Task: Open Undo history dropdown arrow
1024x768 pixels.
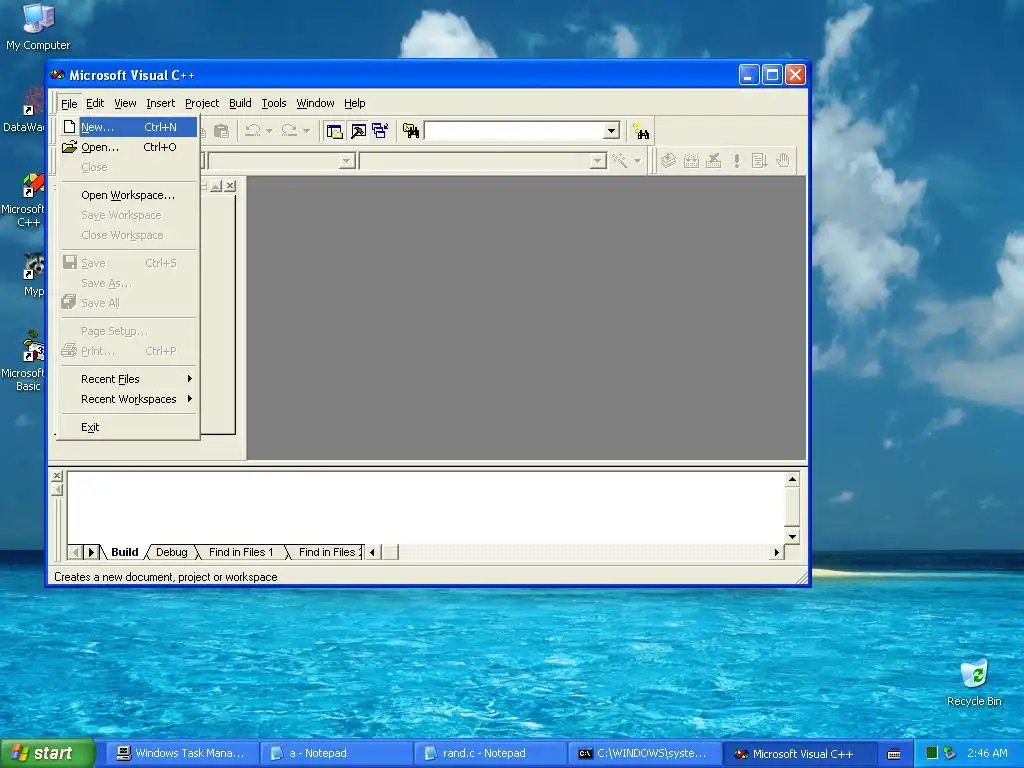Action: [269, 131]
